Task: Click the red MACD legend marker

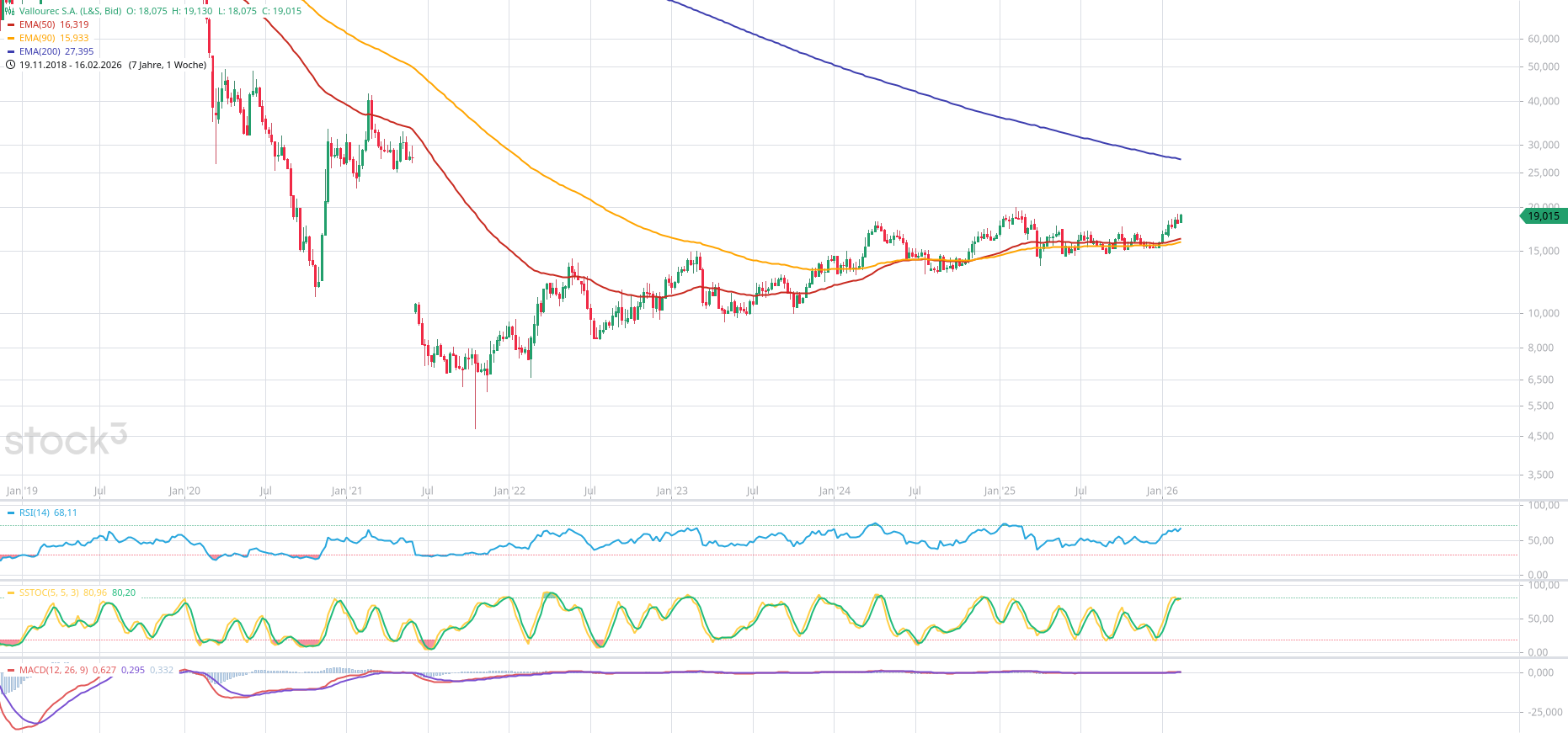Action: 11,671
